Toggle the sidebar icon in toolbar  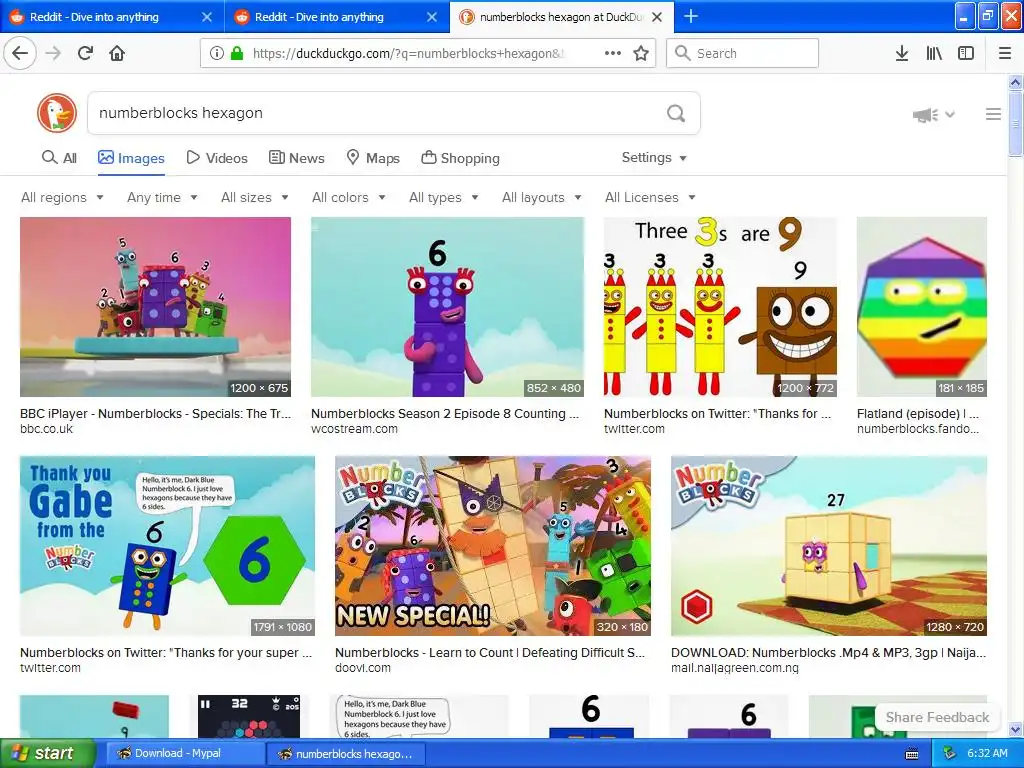coord(966,53)
